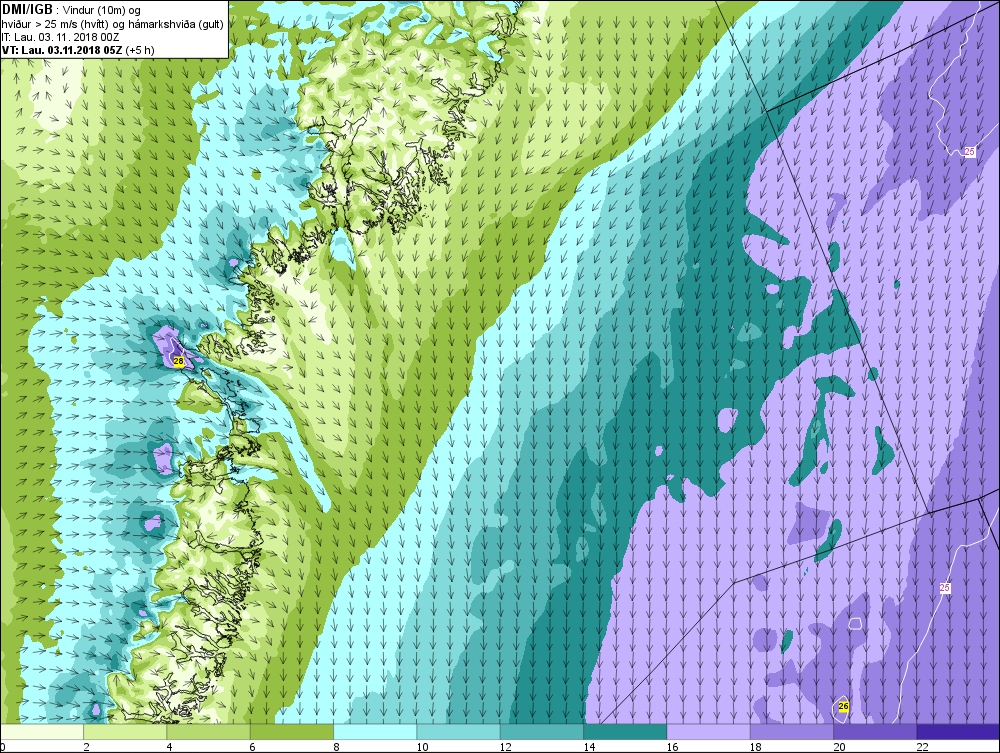The image size is (1000, 753).
Task: Click the legend scale number '0'
Action: 3,747
